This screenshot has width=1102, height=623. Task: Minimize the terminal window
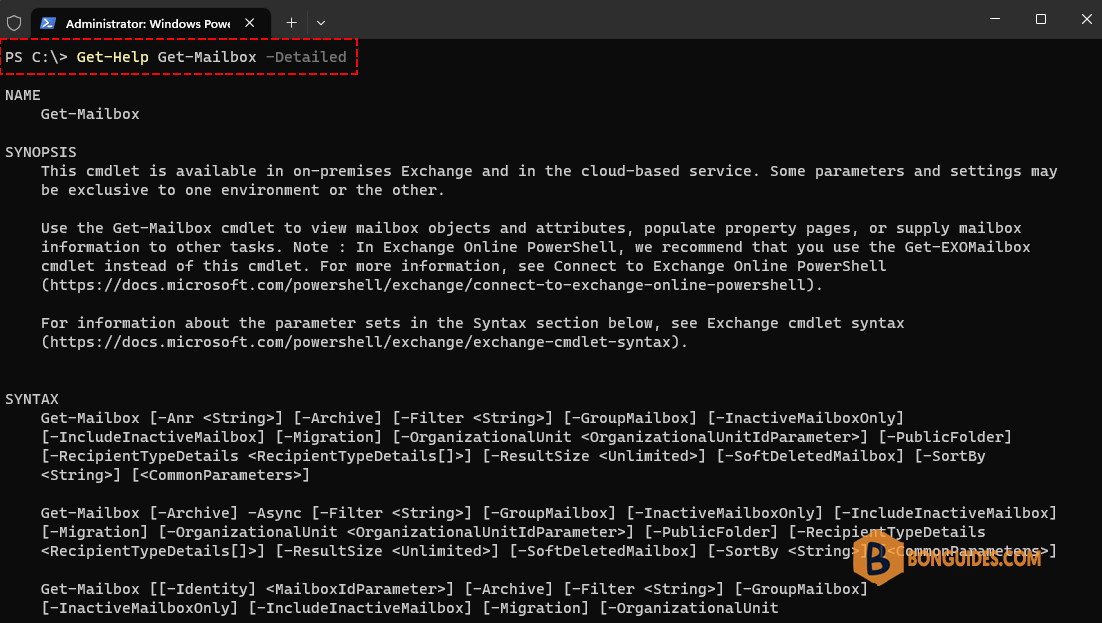(994, 19)
